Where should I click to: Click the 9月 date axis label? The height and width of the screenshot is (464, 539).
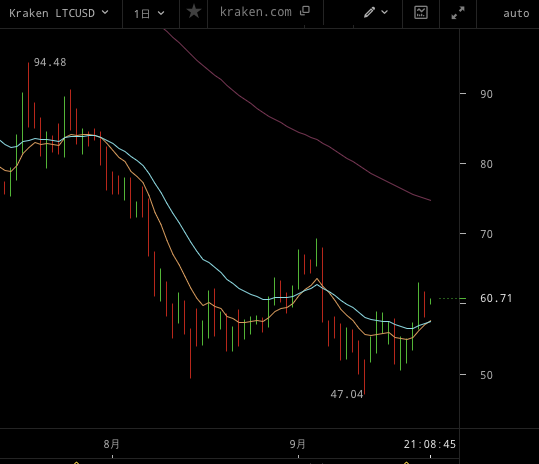click(x=298, y=444)
